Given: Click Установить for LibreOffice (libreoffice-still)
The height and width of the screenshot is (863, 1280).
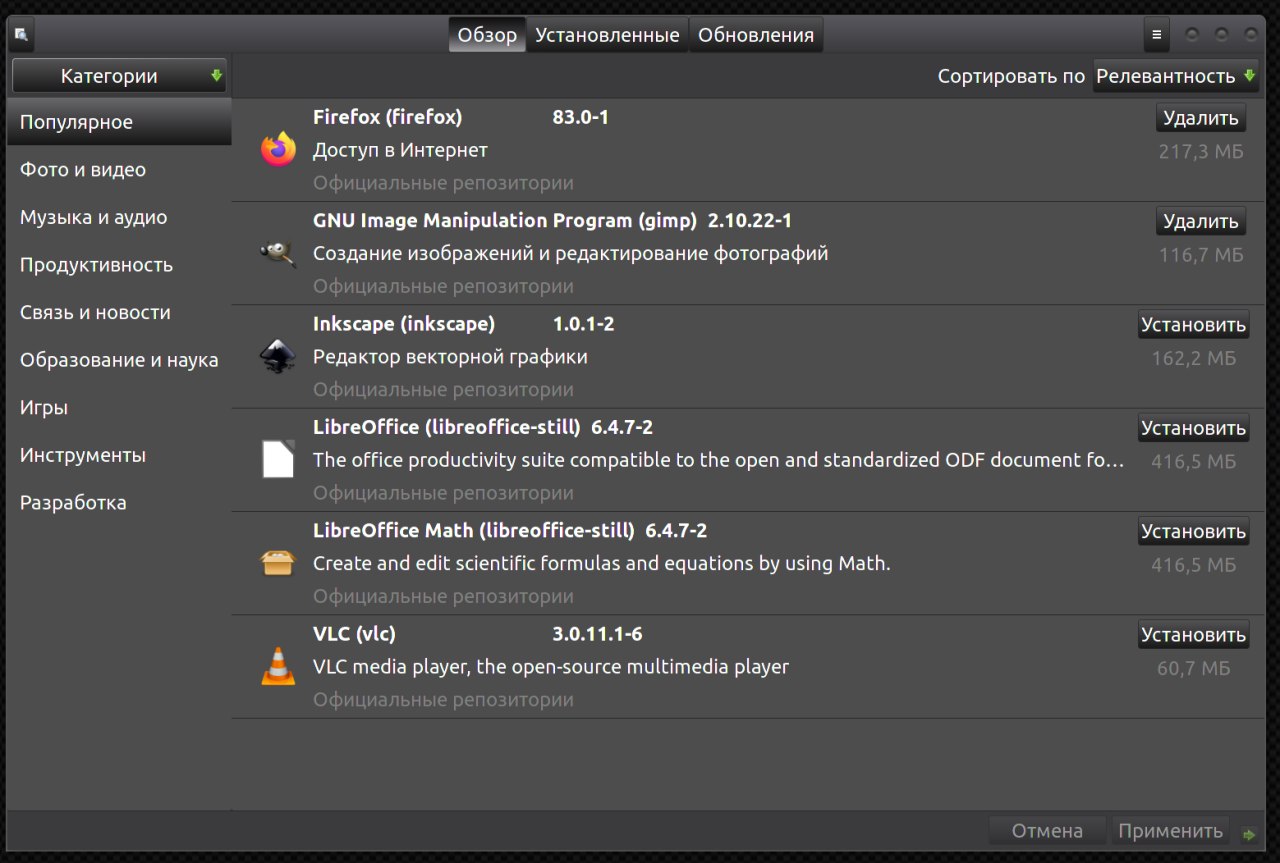Looking at the screenshot, I should coord(1194,428).
